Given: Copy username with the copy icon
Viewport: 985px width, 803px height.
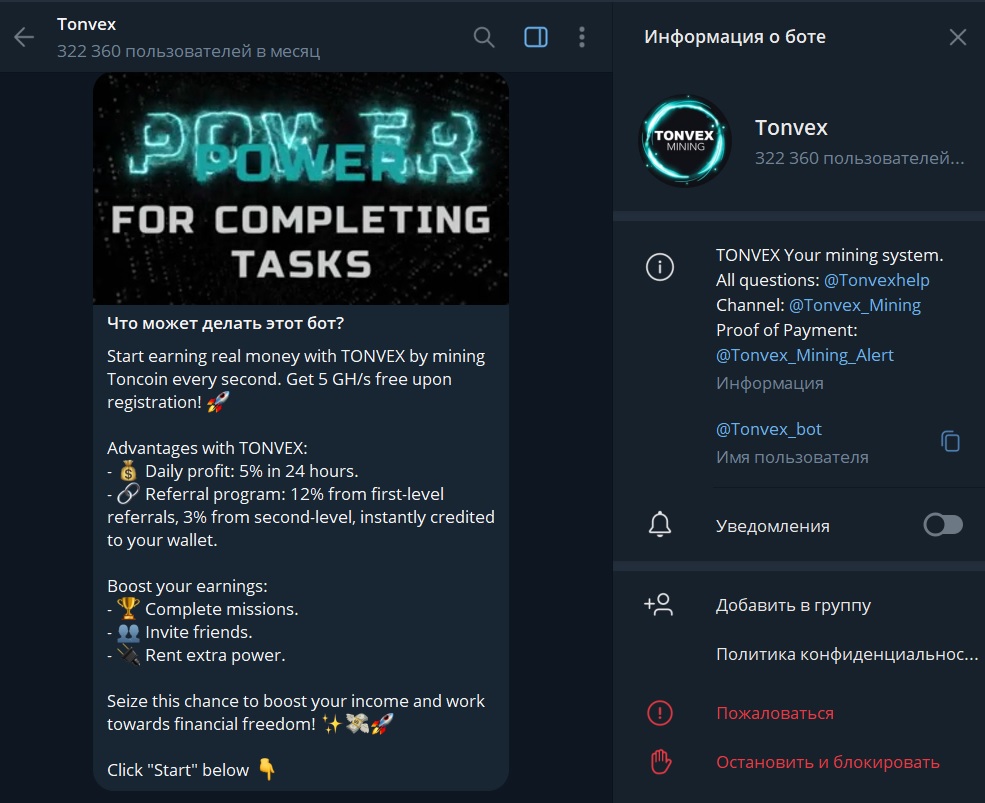Looking at the screenshot, I should (x=950, y=441).
